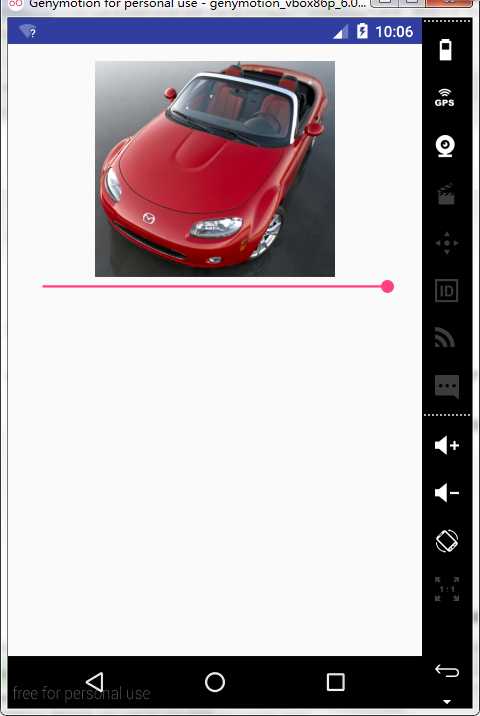This screenshot has height=716, width=480.
Task: Increase volume with speaker plus icon
Action: click(x=447, y=445)
